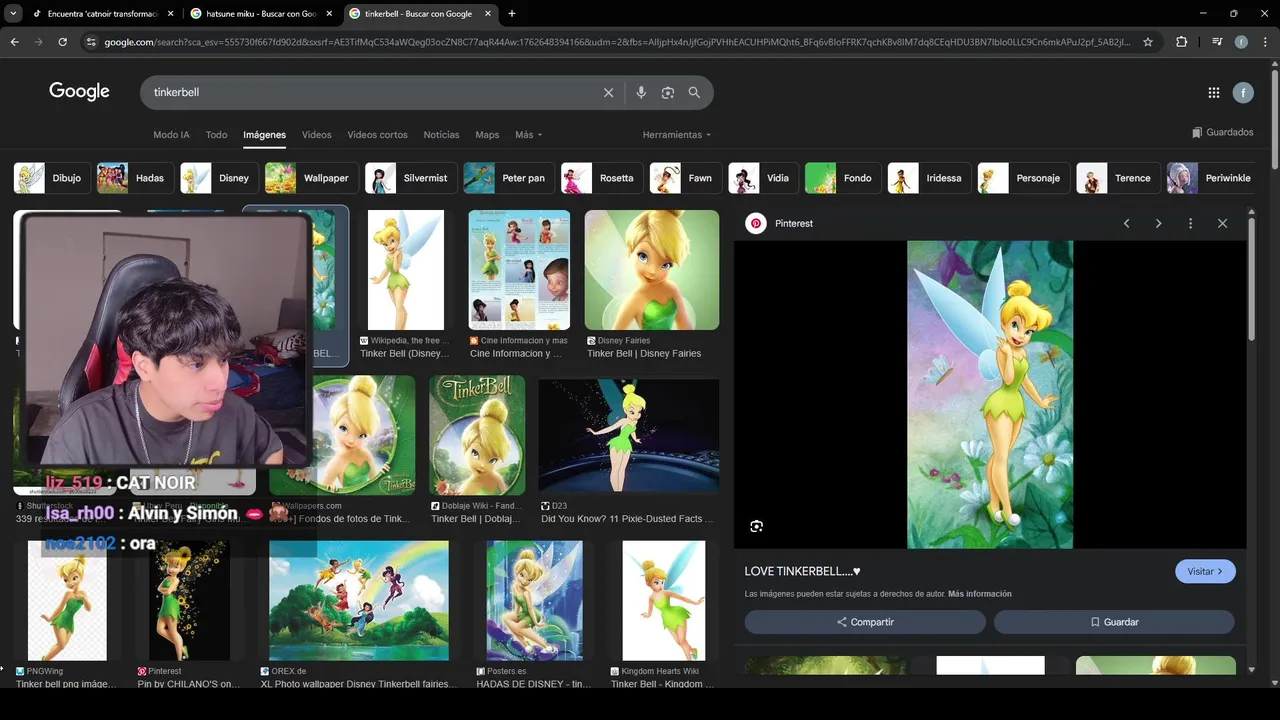Switch to the Noticias tab
1280x720 pixels.
pos(441,135)
